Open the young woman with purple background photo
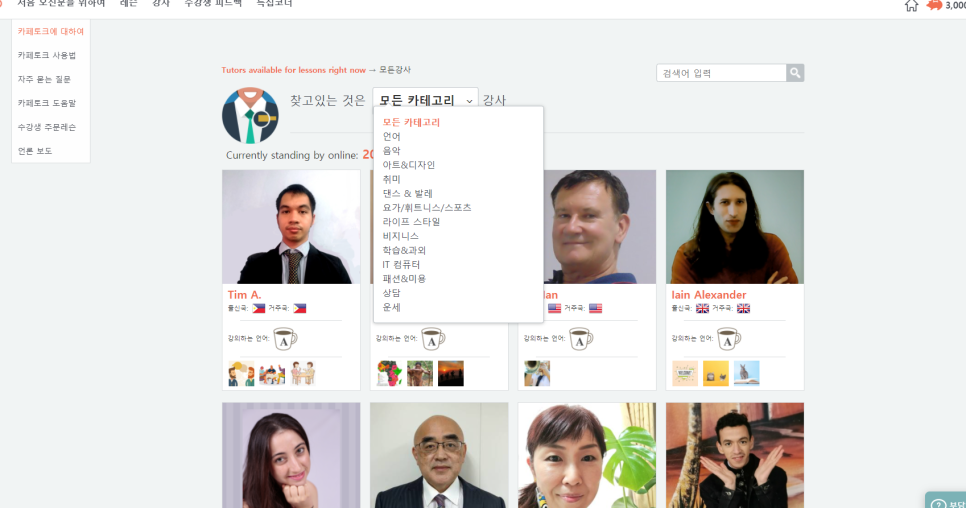 point(291,455)
